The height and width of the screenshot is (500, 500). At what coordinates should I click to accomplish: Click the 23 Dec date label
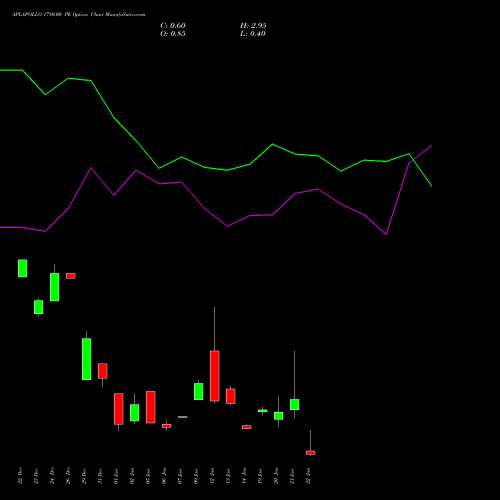point(36,476)
